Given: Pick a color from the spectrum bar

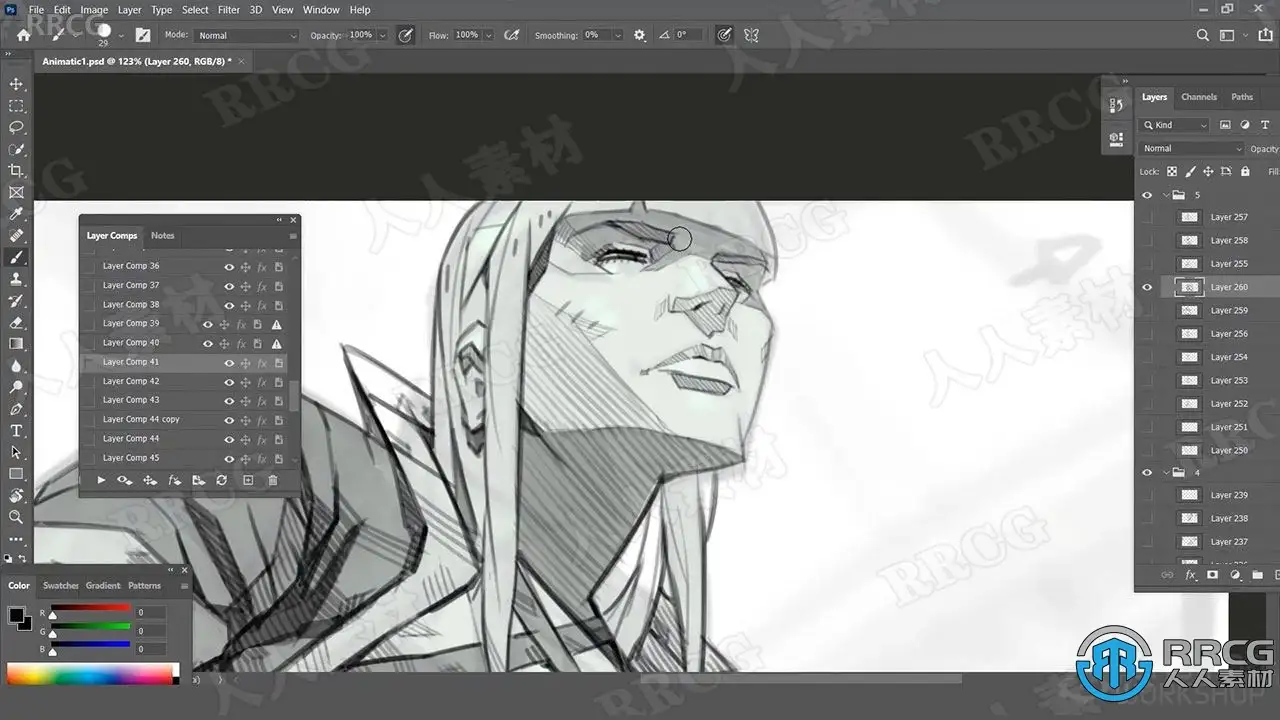Looking at the screenshot, I should (x=92, y=673).
